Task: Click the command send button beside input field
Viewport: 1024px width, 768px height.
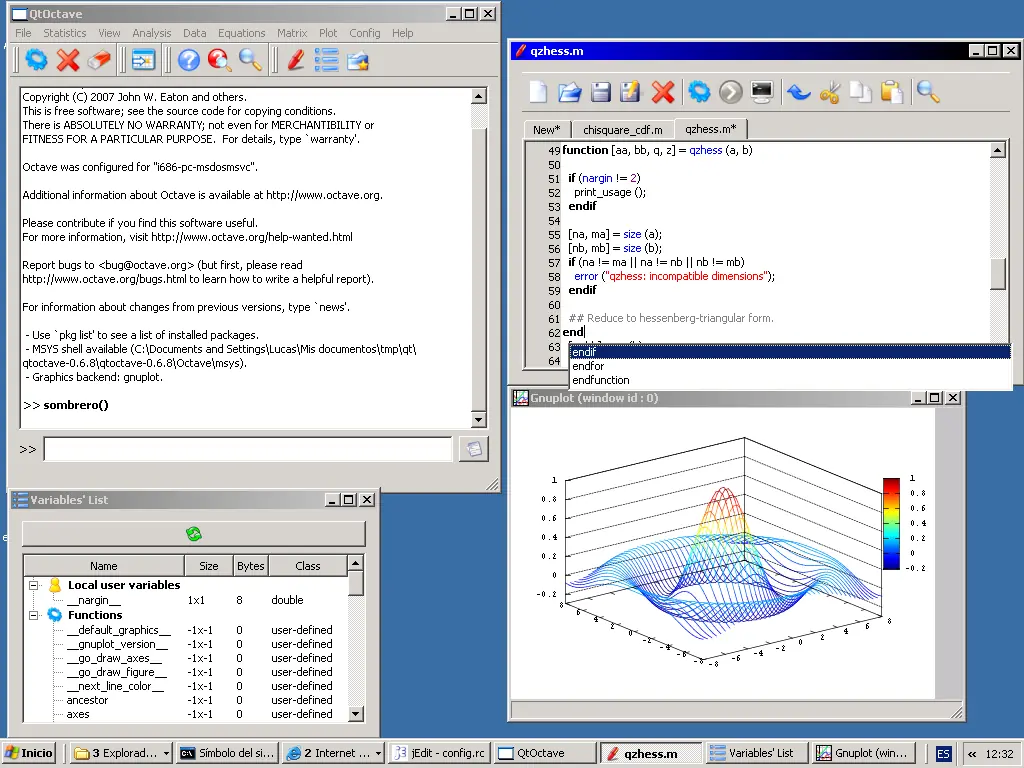Action: (473, 449)
